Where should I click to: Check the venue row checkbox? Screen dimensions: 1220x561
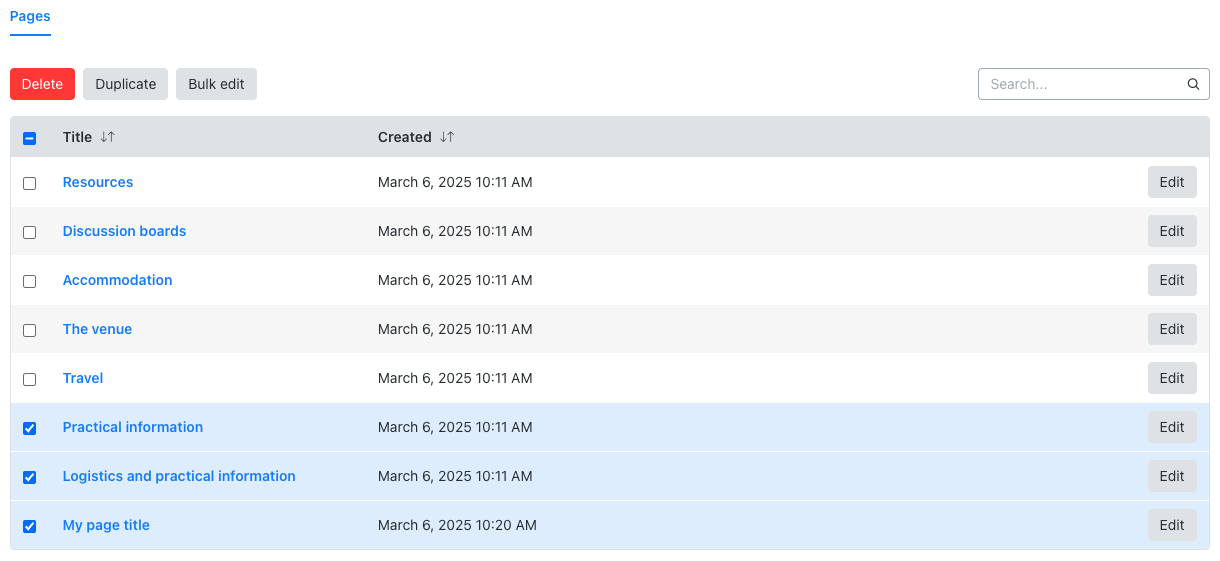29,330
